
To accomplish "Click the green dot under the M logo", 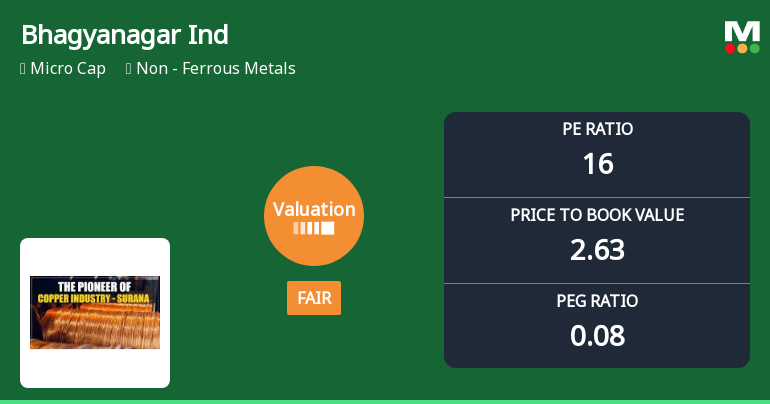I will coord(754,48).
